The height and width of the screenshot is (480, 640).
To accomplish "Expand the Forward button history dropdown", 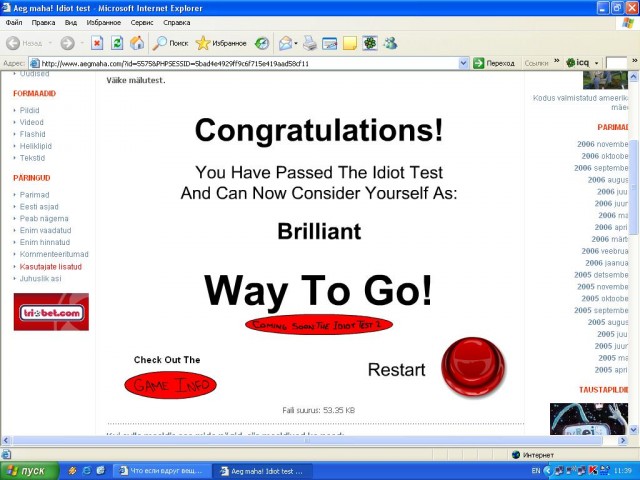I will click(82, 43).
